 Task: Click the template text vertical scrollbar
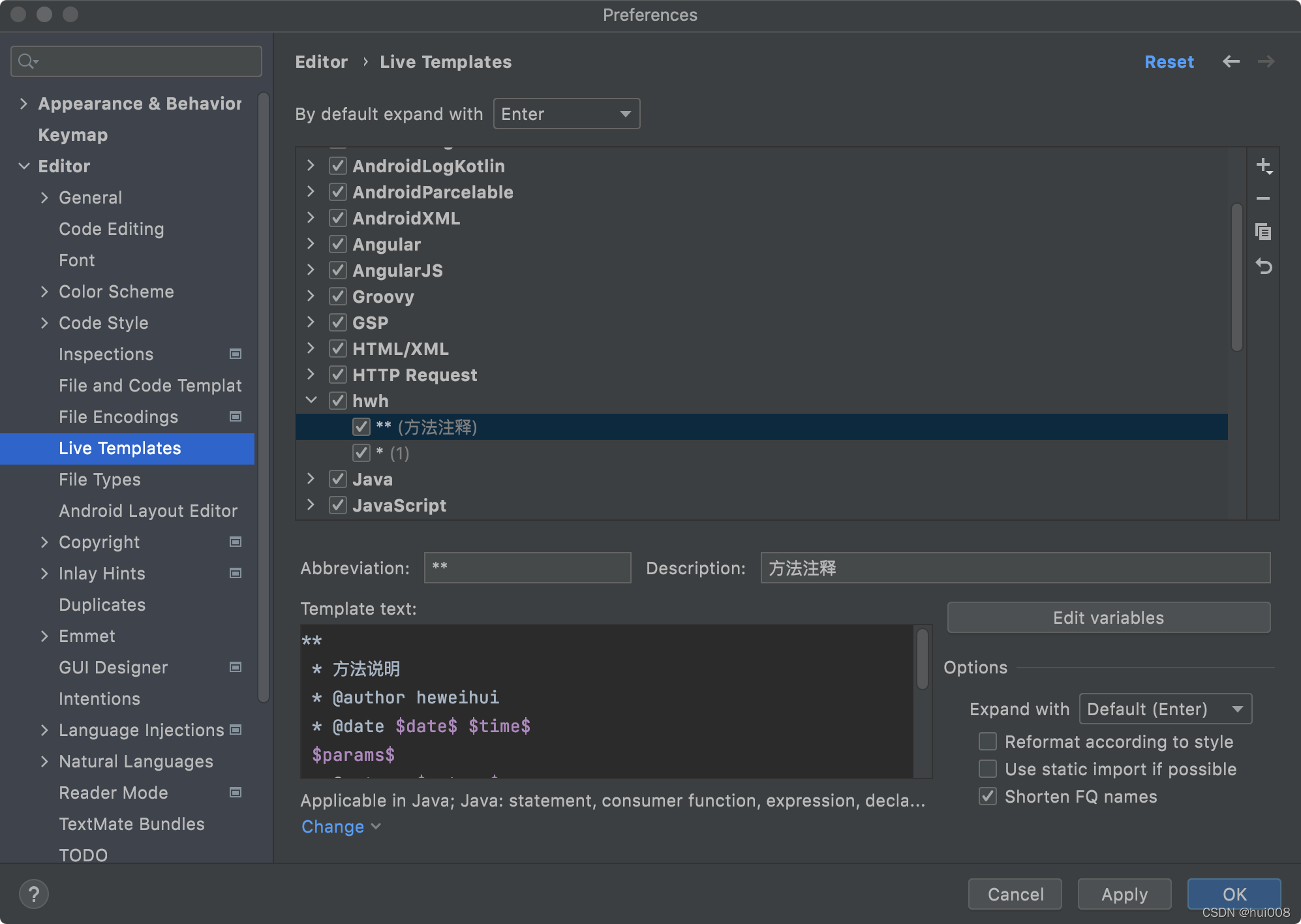(923, 659)
